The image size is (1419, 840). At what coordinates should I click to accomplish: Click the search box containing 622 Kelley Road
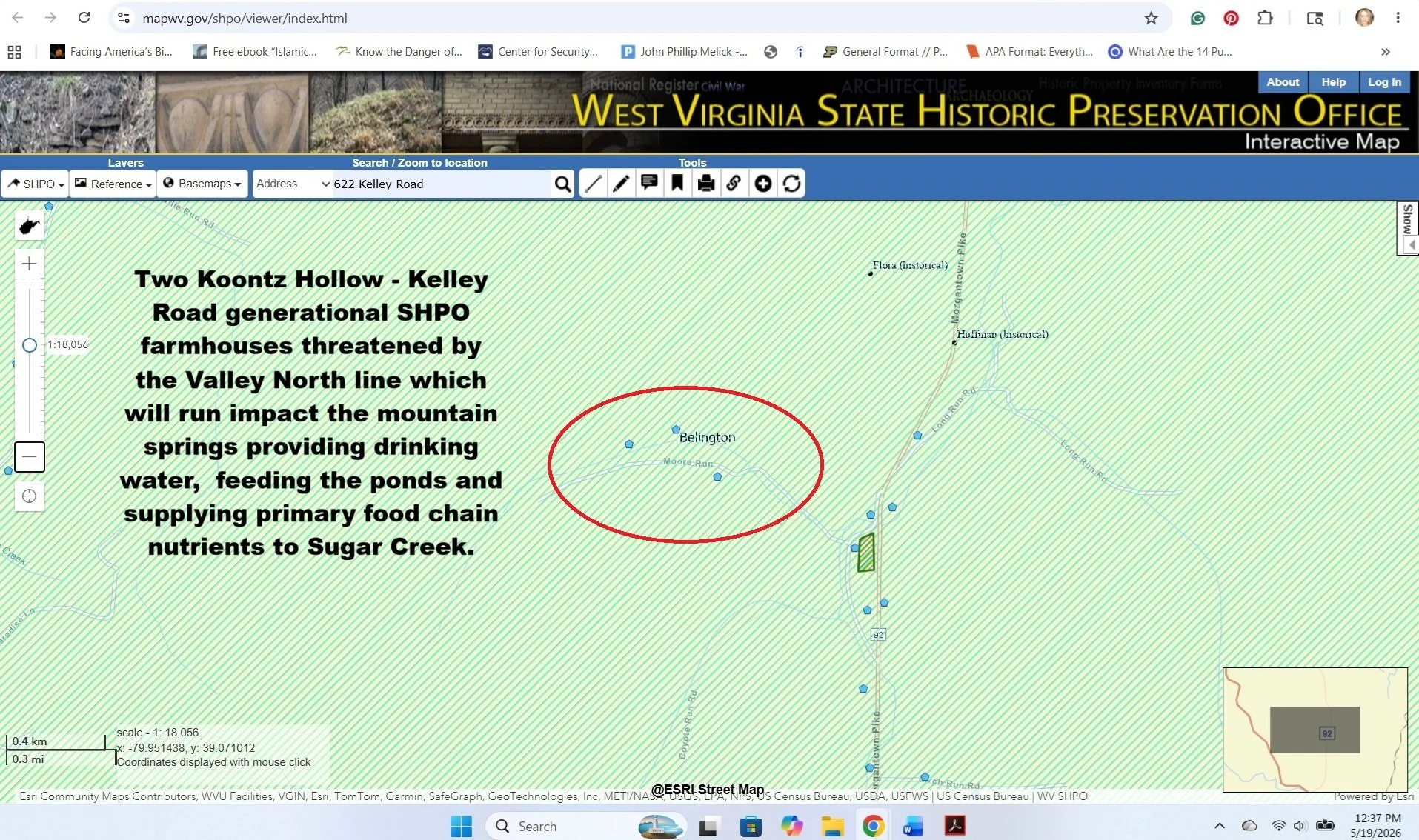(x=441, y=184)
